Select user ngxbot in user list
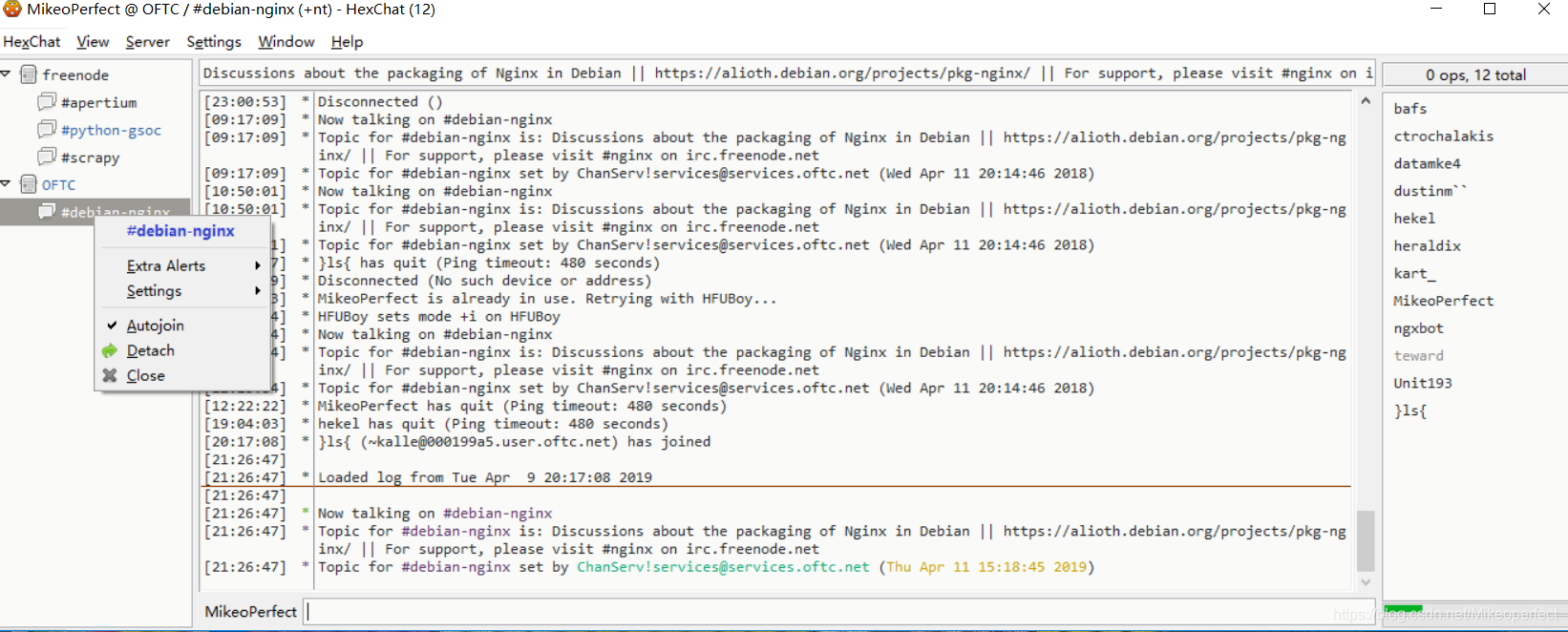The height and width of the screenshot is (632, 1568). click(1418, 328)
